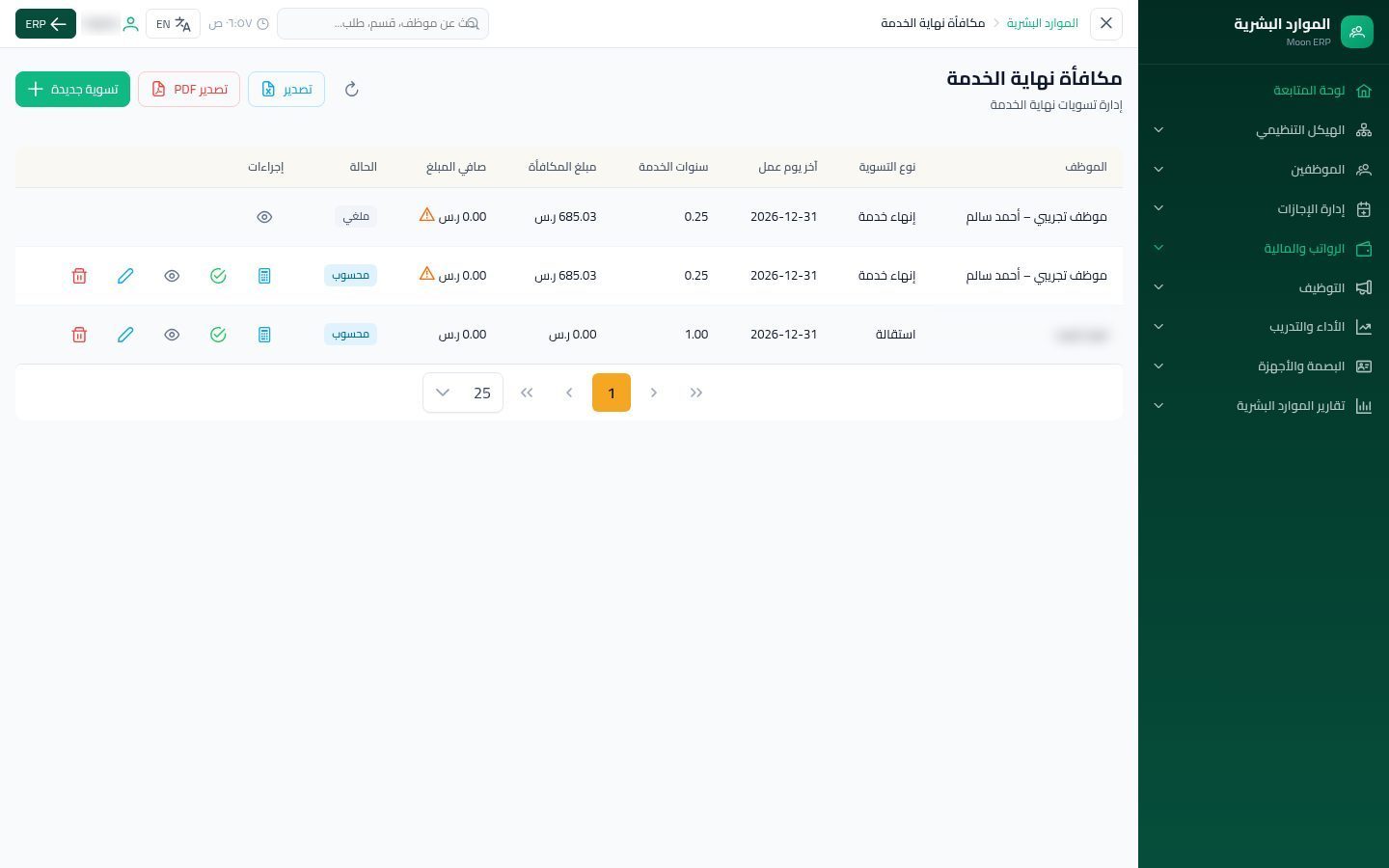Click the pencil icon on the محسوب termination row
The height and width of the screenshot is (868, 1389).
tap(125, 276)
